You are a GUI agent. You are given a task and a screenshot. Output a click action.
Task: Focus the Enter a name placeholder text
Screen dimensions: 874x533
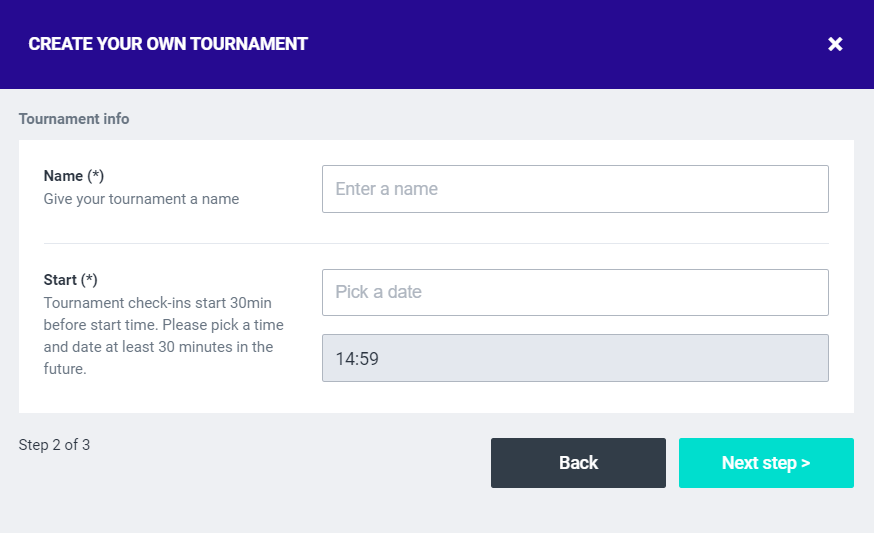387,189
